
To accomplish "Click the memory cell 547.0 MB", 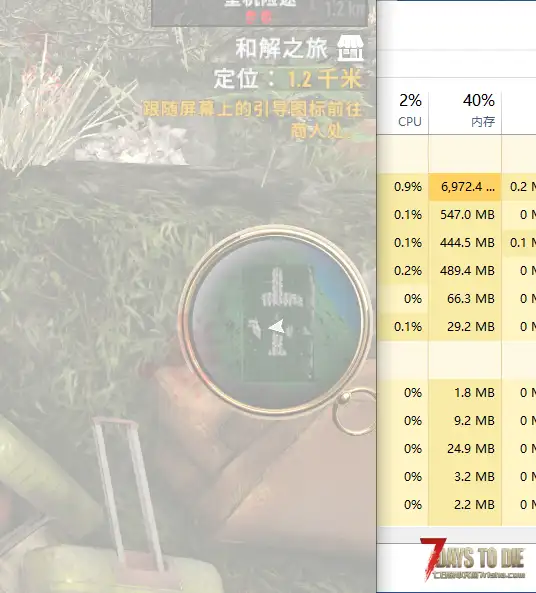I will point(465,215).
